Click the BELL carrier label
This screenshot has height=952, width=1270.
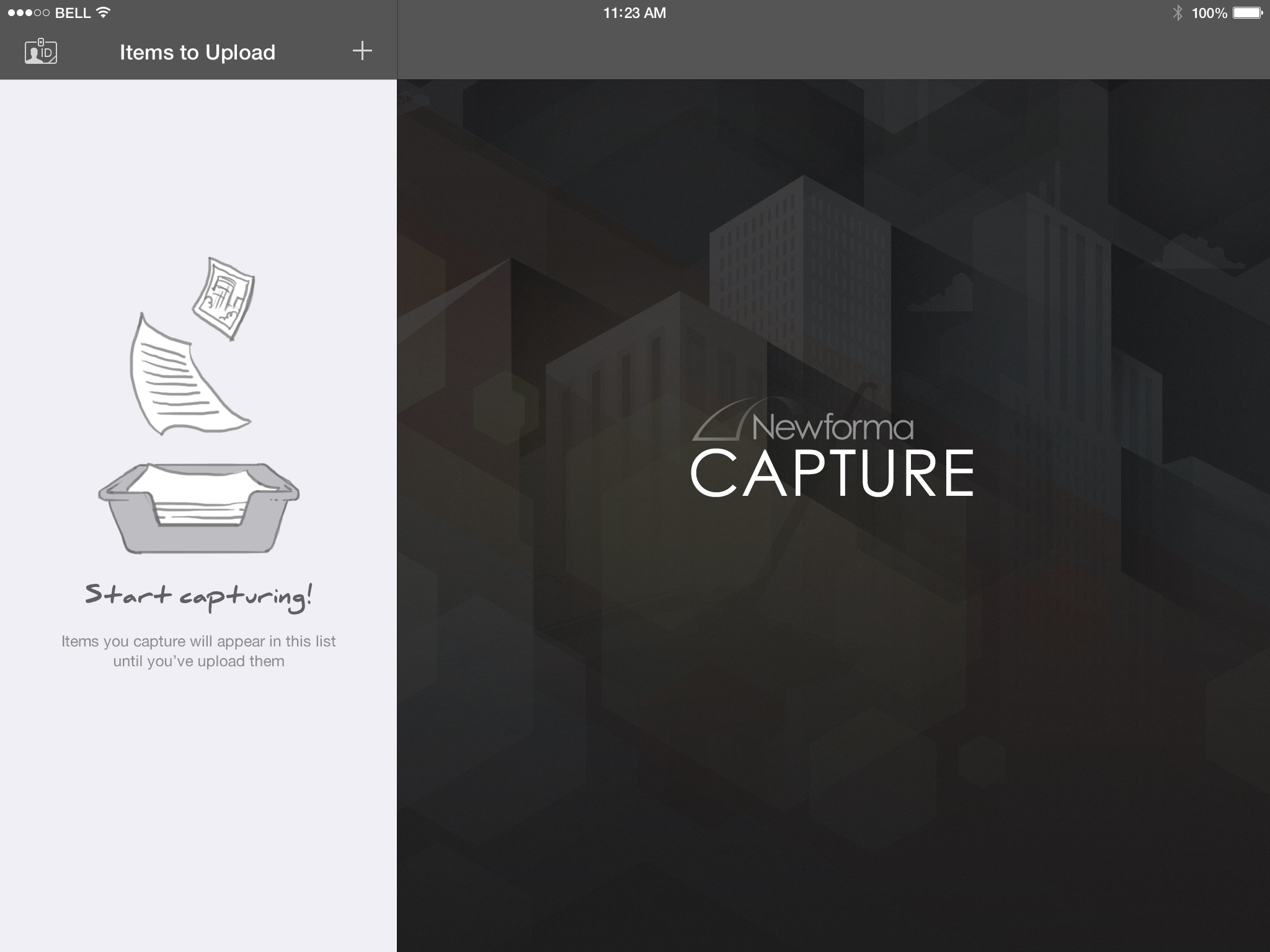73,13
